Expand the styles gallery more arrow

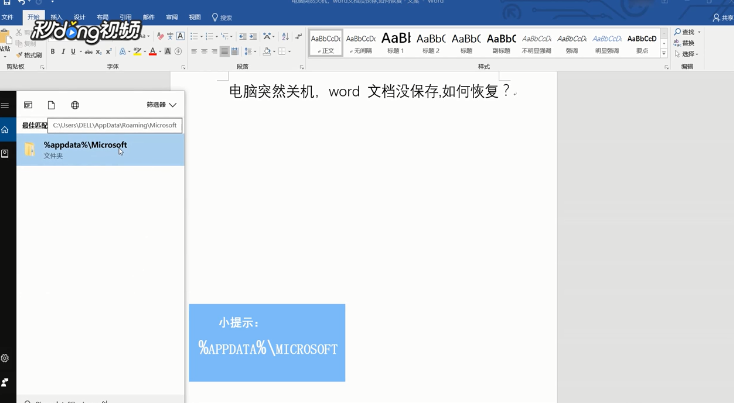point(664,54)
